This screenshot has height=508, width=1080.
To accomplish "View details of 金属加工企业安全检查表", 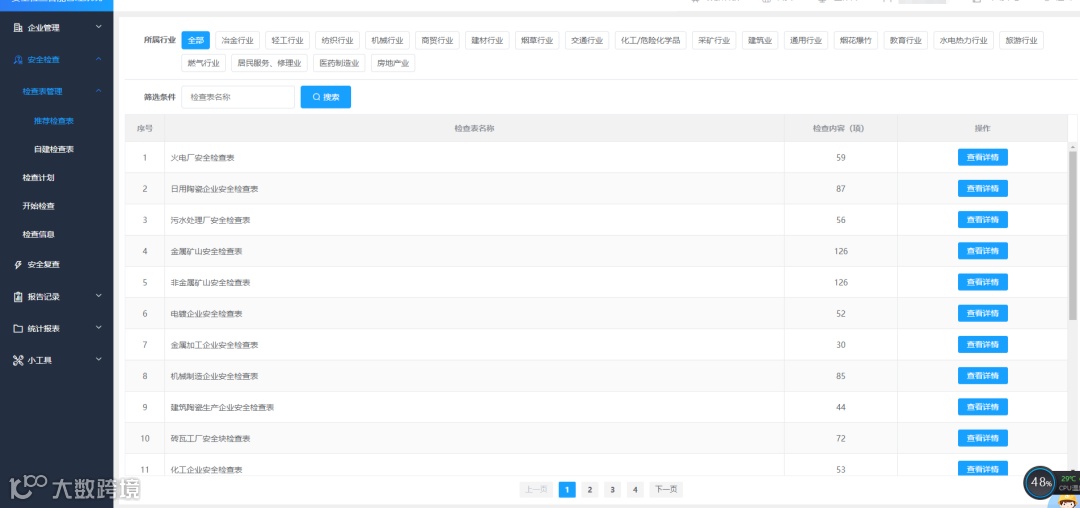I will tap(982, 345).
